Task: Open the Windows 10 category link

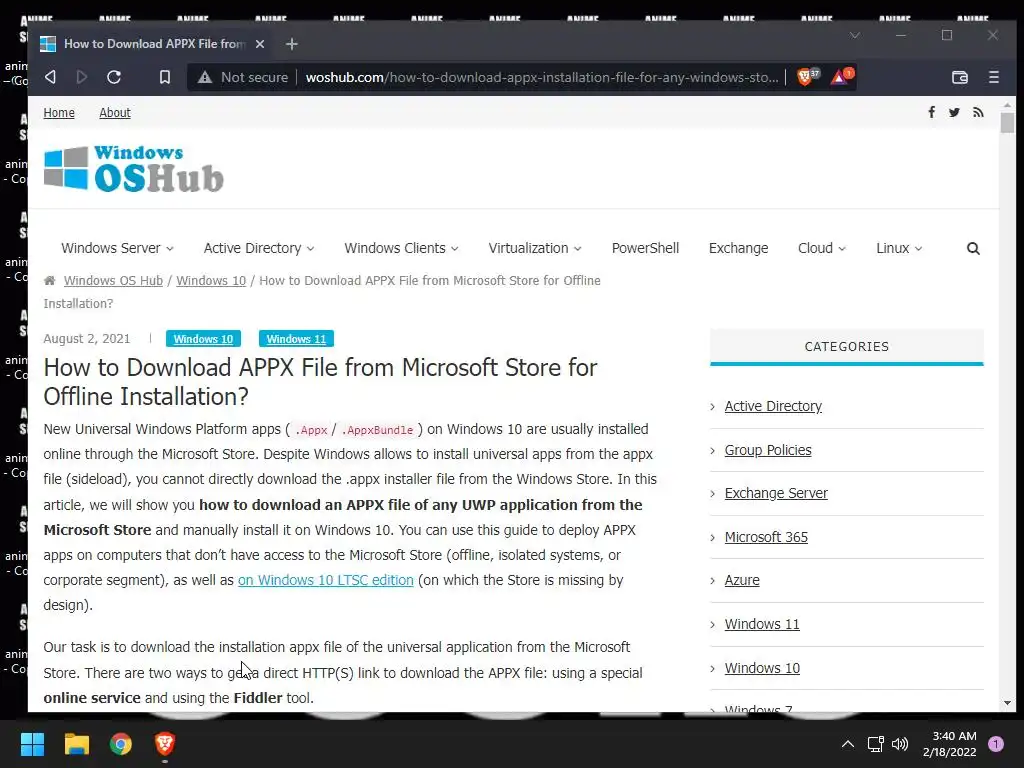Action: tap(762, 668)
